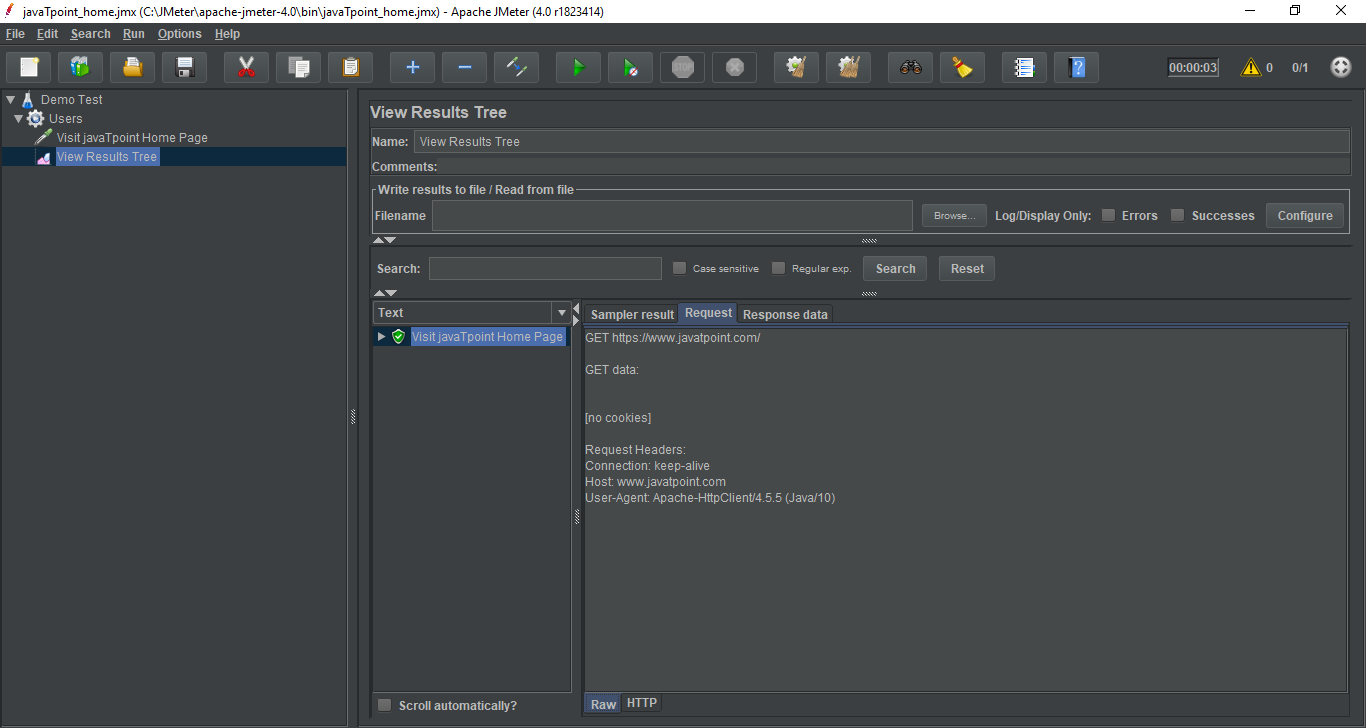Open the Help toolbar icon
Viewport: 1366px width, 728px height.
[x=1076, y=67]
